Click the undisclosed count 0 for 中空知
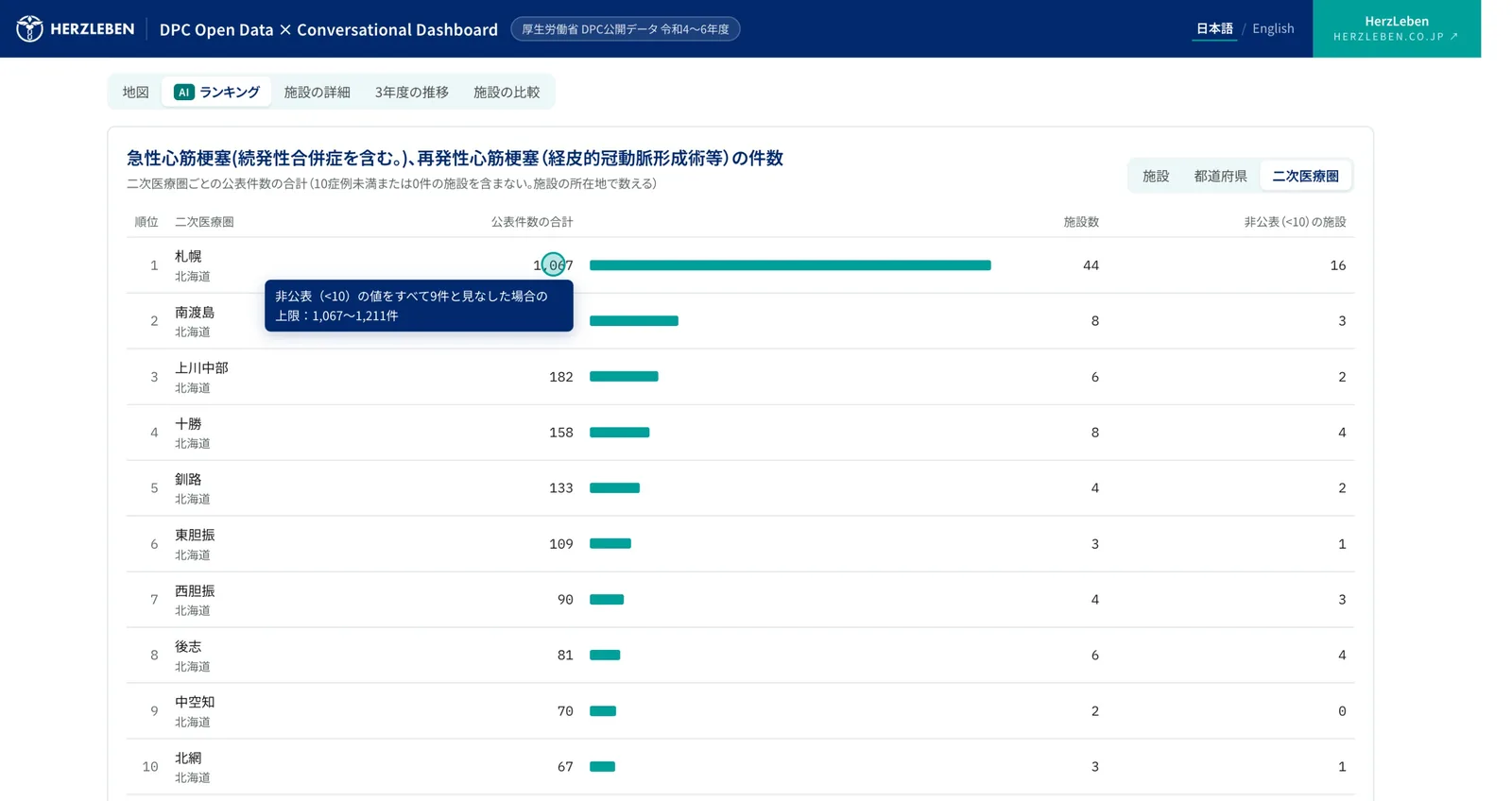1512x801 pixels. [1342, 711]
